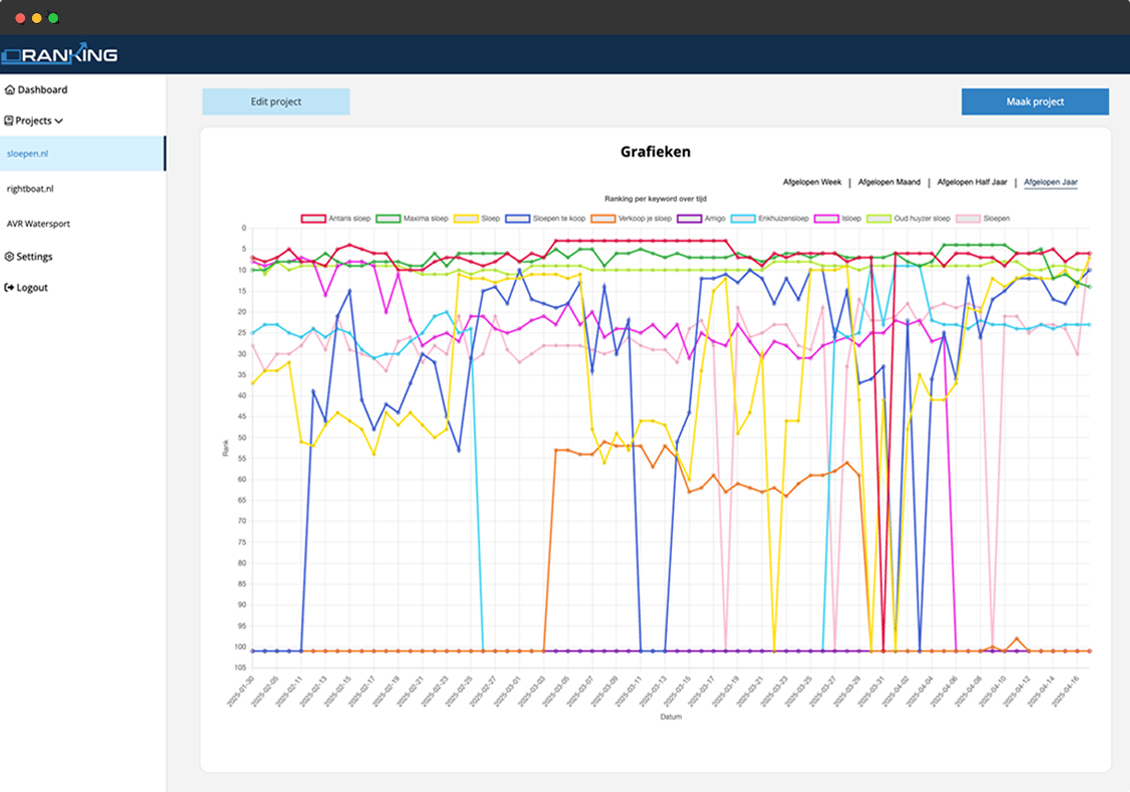Click the Maak project button
This screenshot has width=1130, height=792.
[x=1035, y=102]
